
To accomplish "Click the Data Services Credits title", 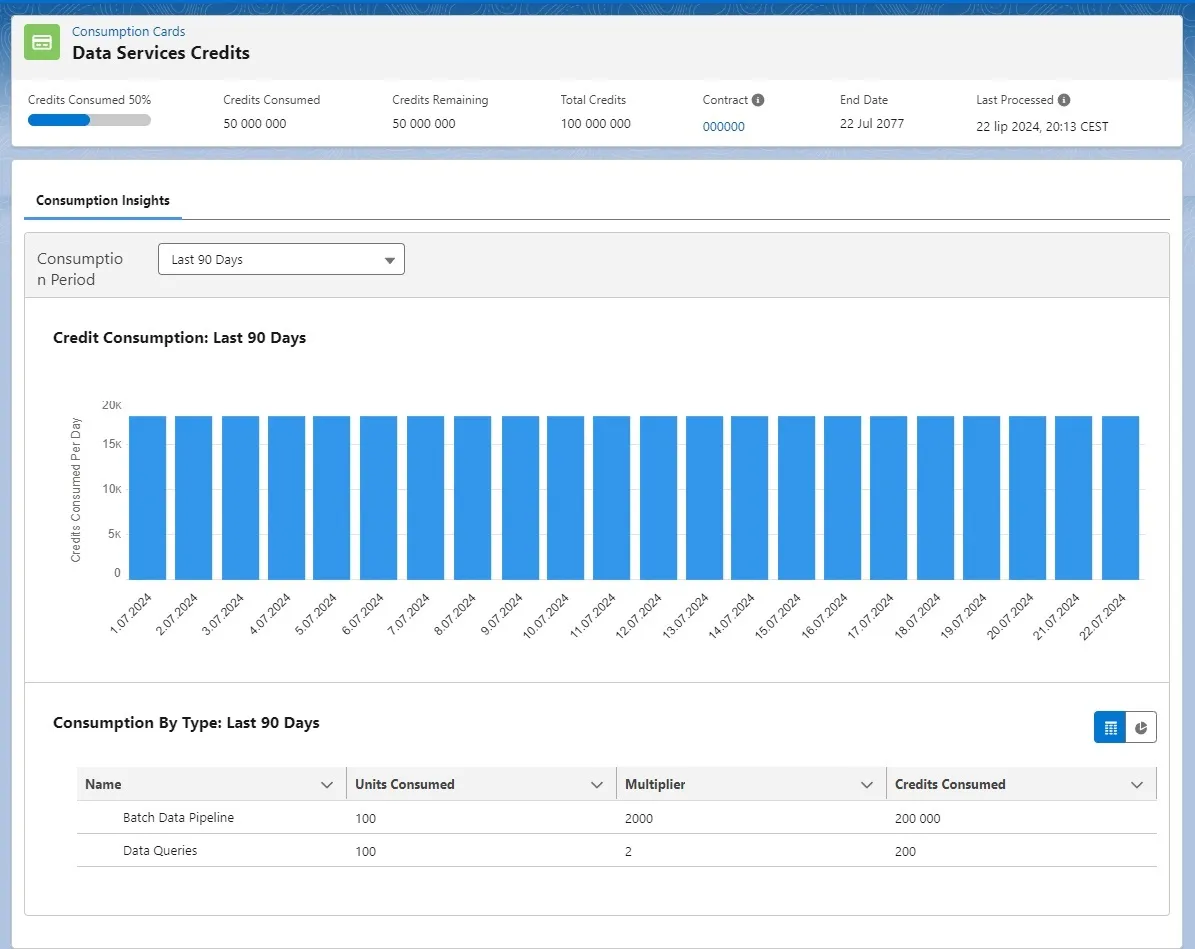I will pyautogui.click(x=161, y=53).
